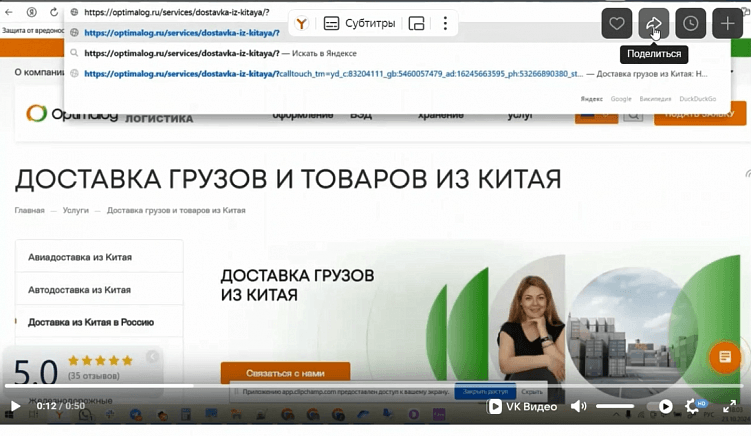751x436 pixels.
Task: Click the '0:12 / 0:50' time display
Action: 61,406
